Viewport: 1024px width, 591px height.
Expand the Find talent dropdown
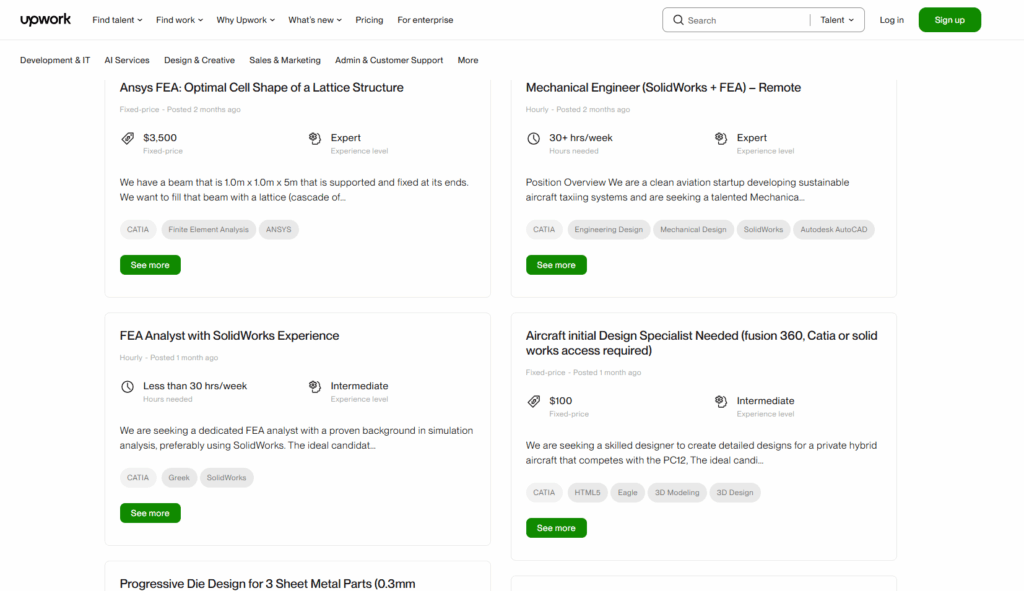pos(116,19)
